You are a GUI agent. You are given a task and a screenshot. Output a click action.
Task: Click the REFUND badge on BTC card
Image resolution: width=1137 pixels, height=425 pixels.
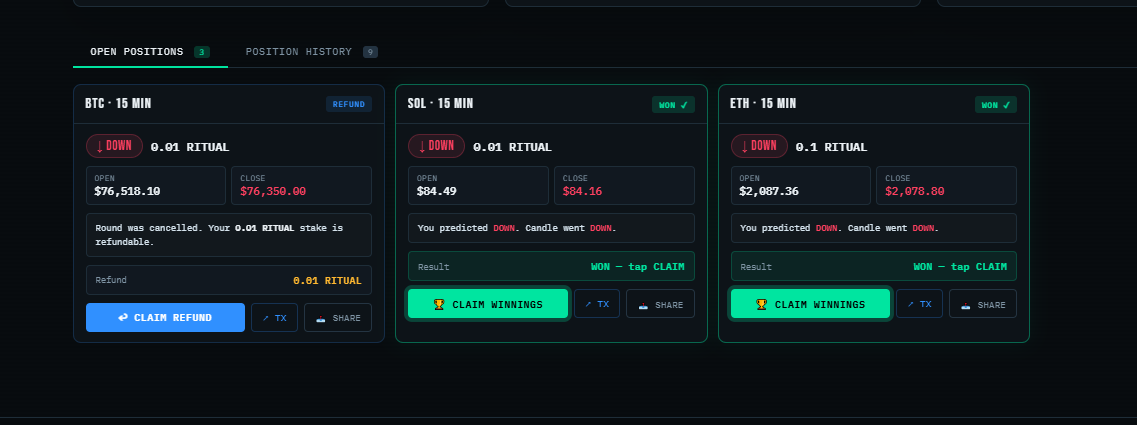coord(349,104)
